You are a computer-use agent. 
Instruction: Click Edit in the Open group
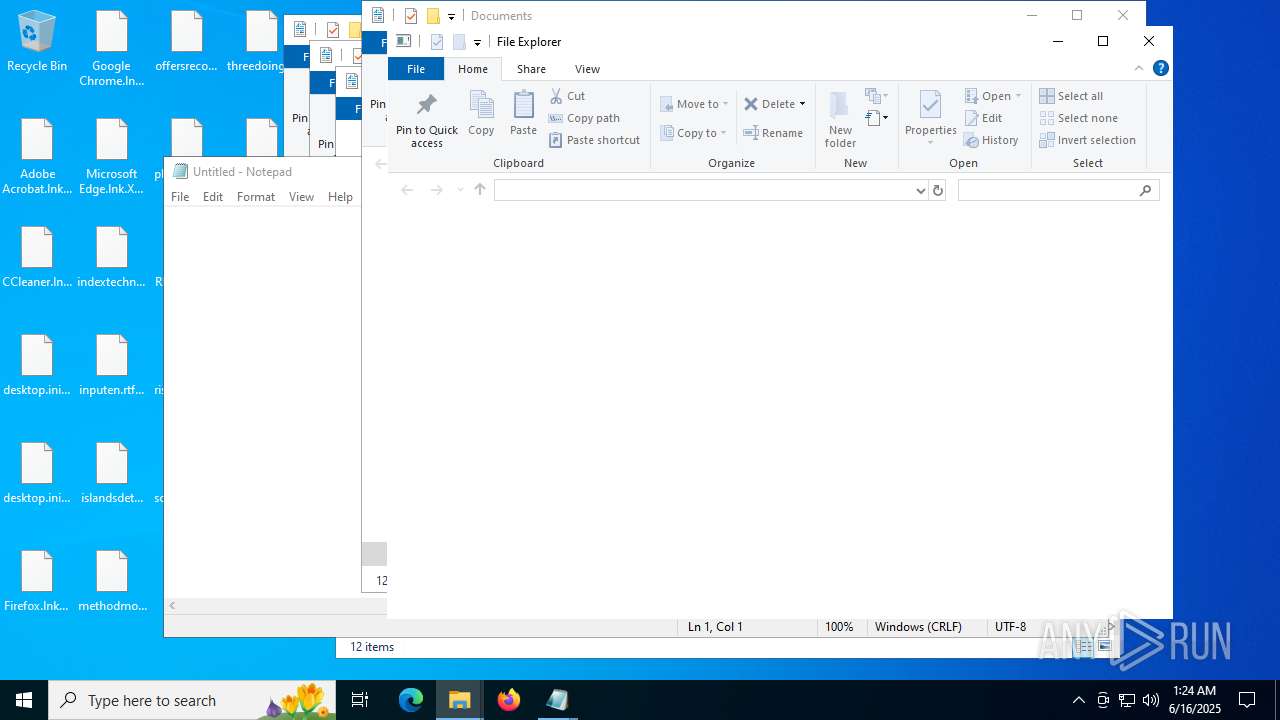tap(983, 118)
